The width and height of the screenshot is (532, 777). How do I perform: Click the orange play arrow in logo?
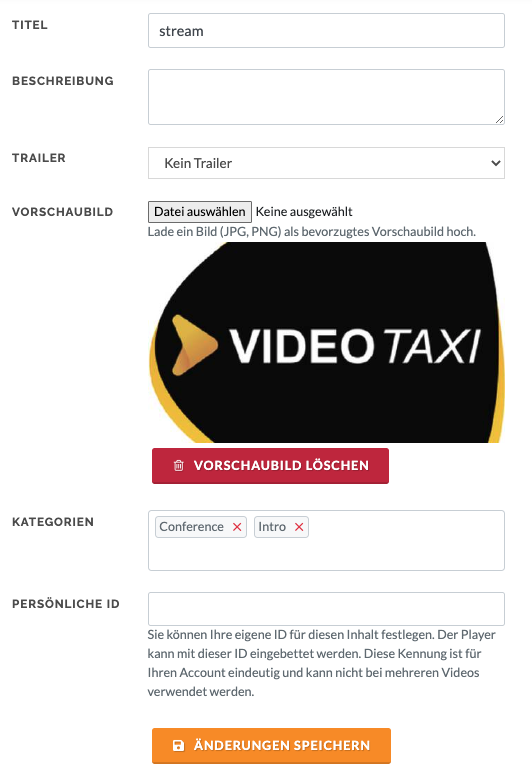point(194,345)
